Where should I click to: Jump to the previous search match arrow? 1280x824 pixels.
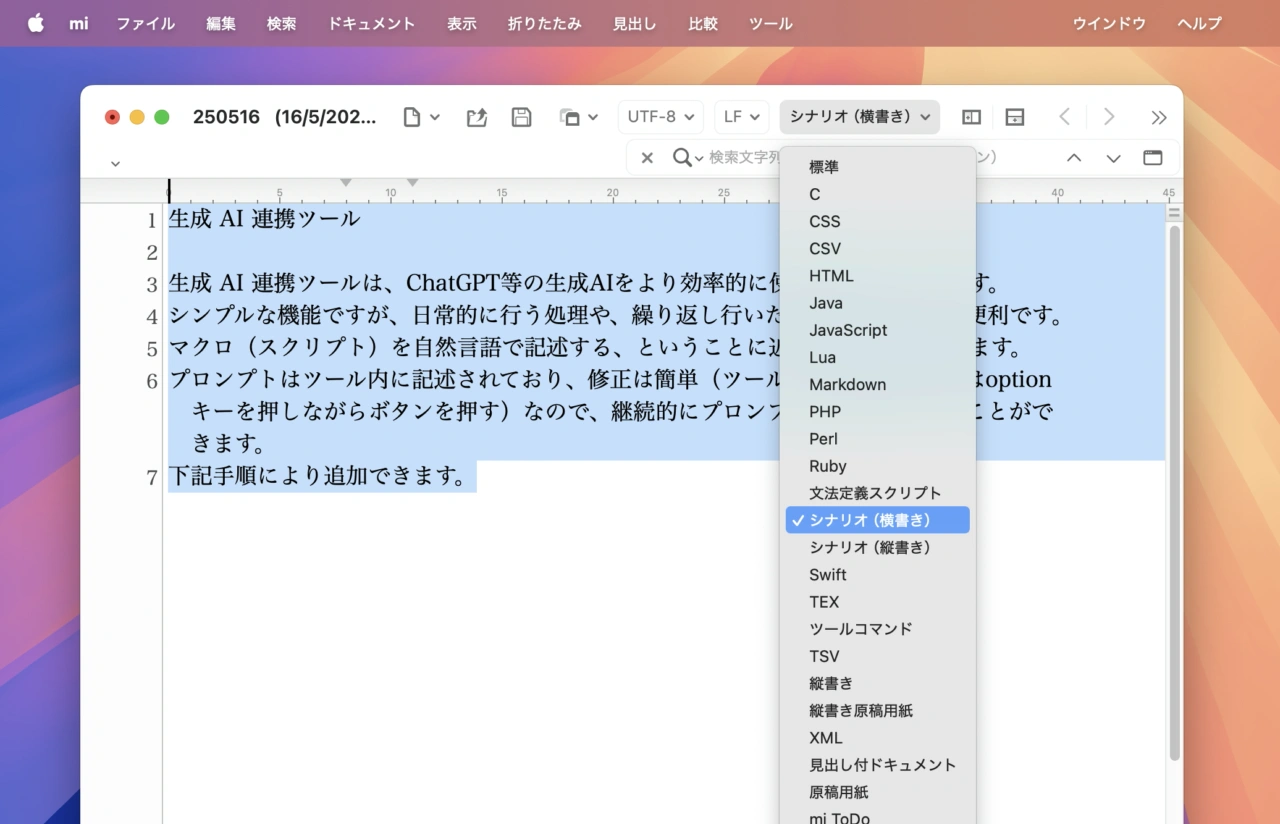pos(1074,158)
